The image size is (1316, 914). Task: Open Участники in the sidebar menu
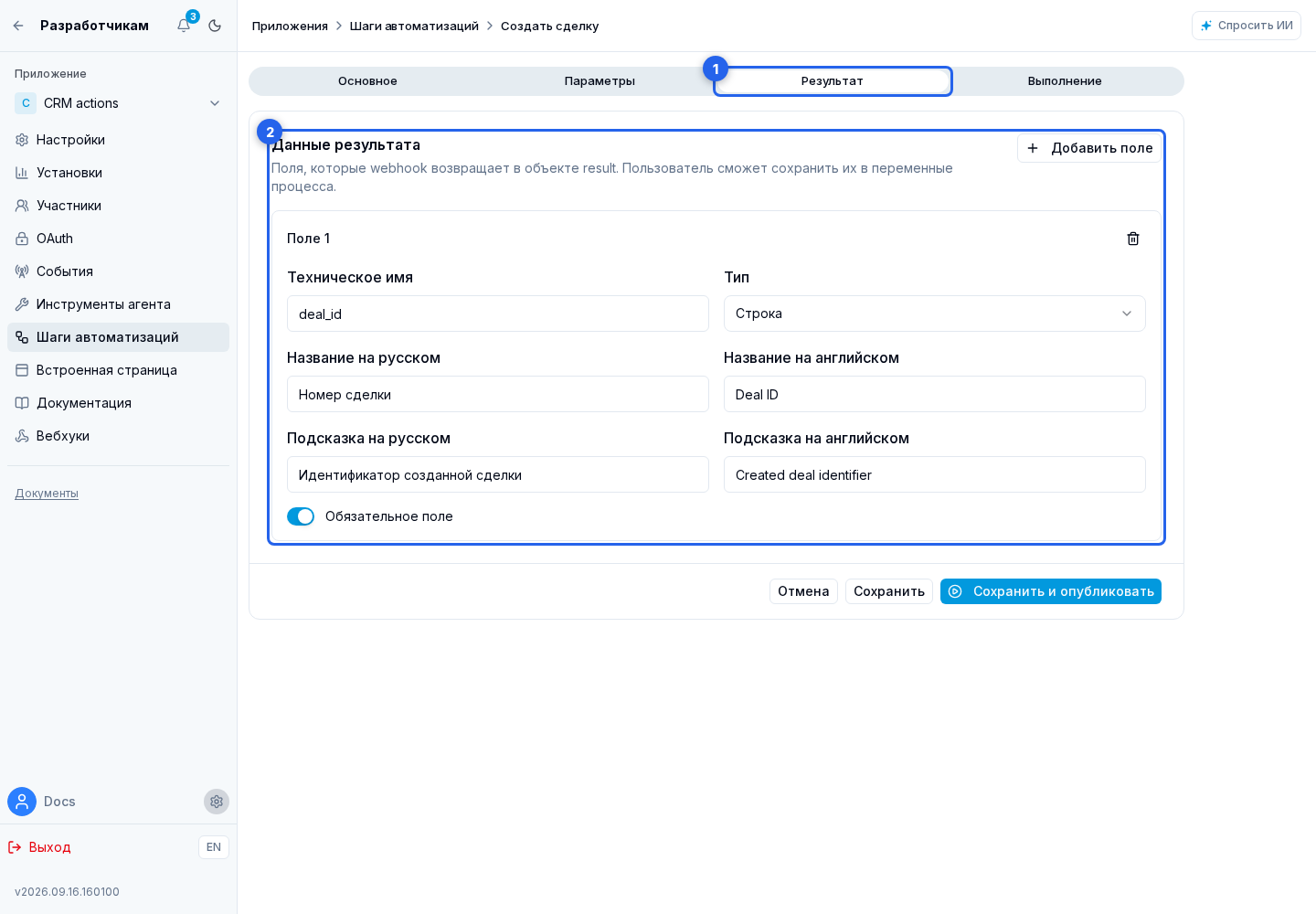[119, 206]
